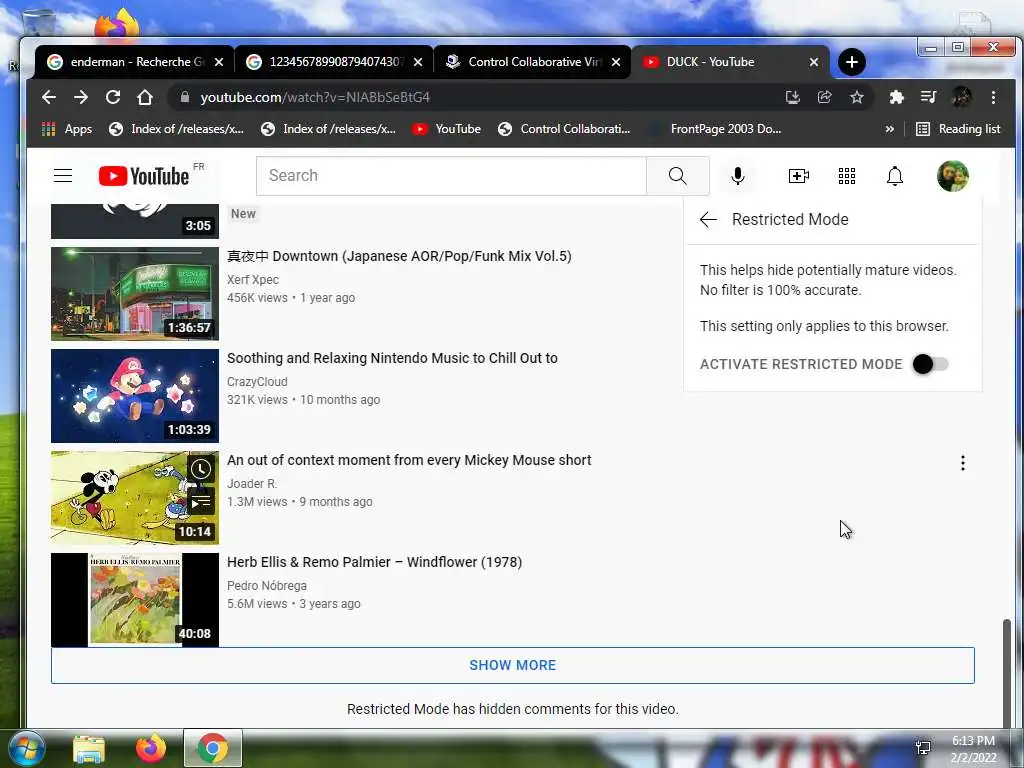
Task: Open the Chrome three-dot menu
Action: pos(993,97)
